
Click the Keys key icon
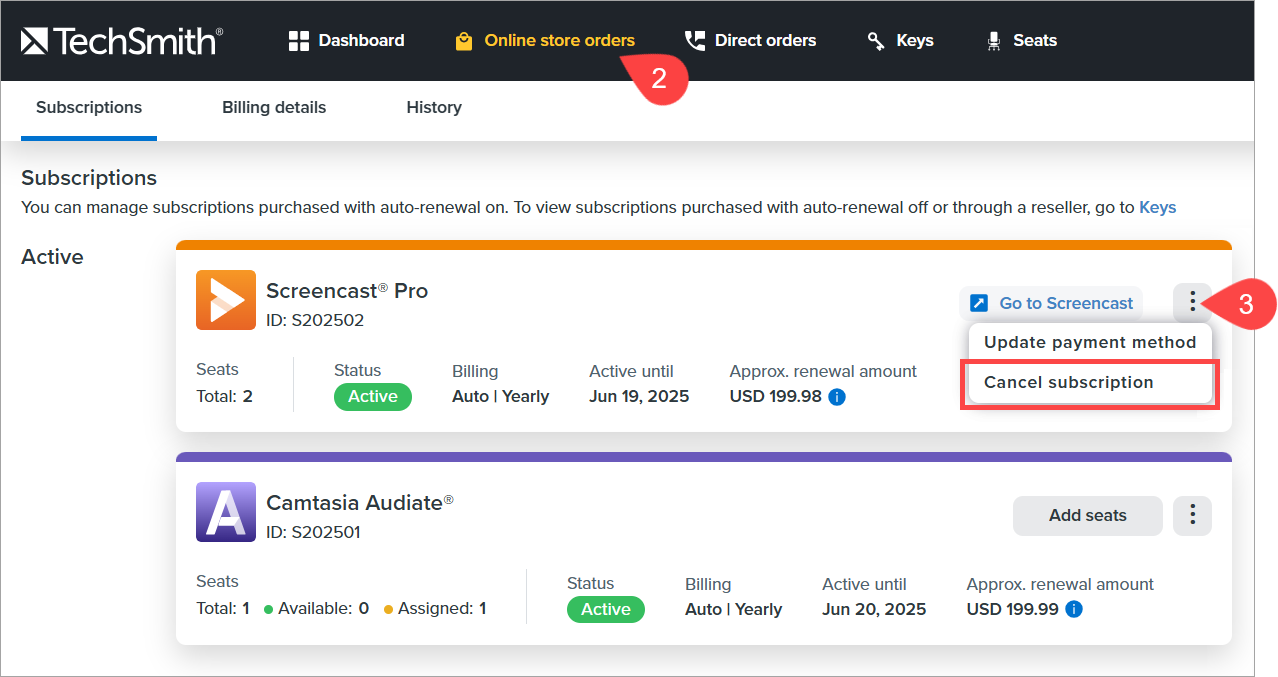(876, 41)
